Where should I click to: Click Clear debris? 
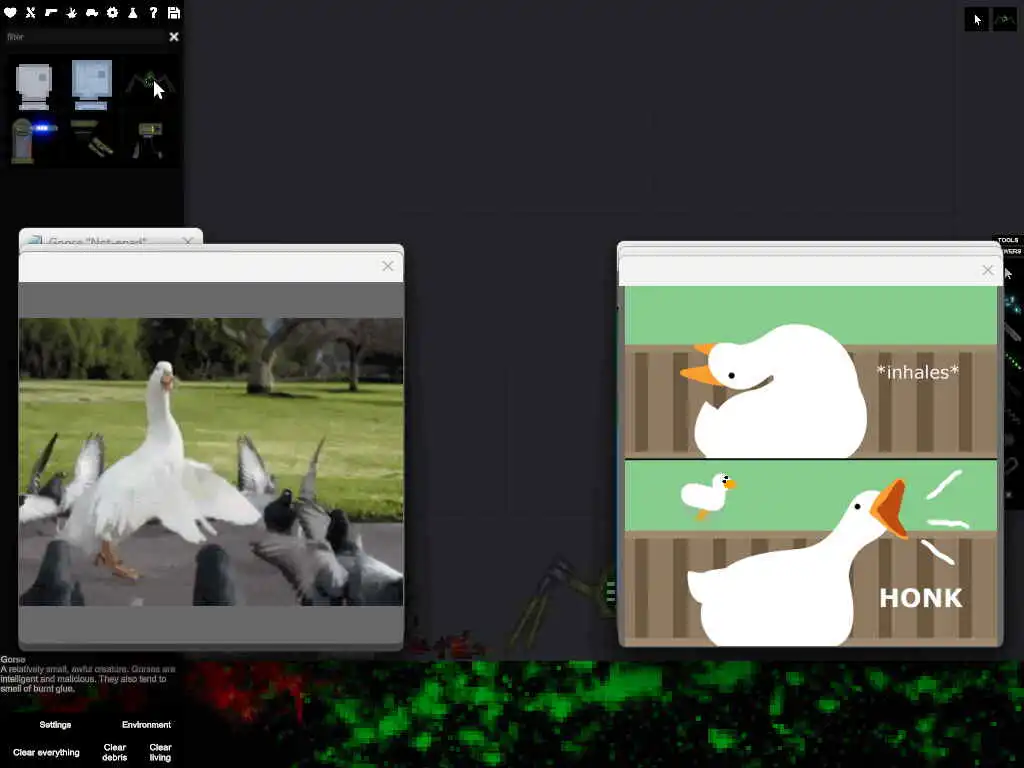[x=114, y=752]
